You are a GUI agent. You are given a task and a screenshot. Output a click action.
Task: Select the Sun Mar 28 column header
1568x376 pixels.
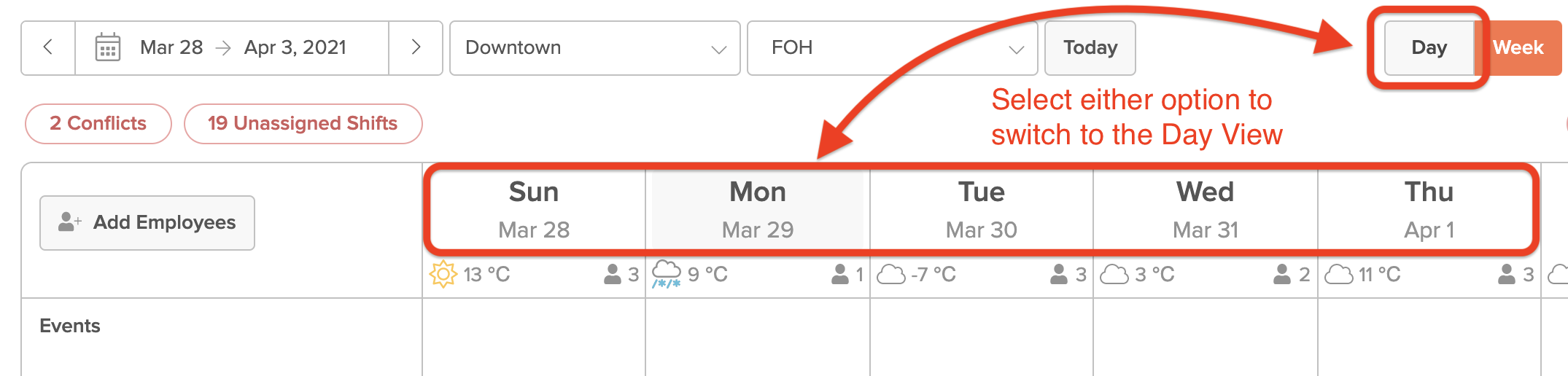(534, 210)
